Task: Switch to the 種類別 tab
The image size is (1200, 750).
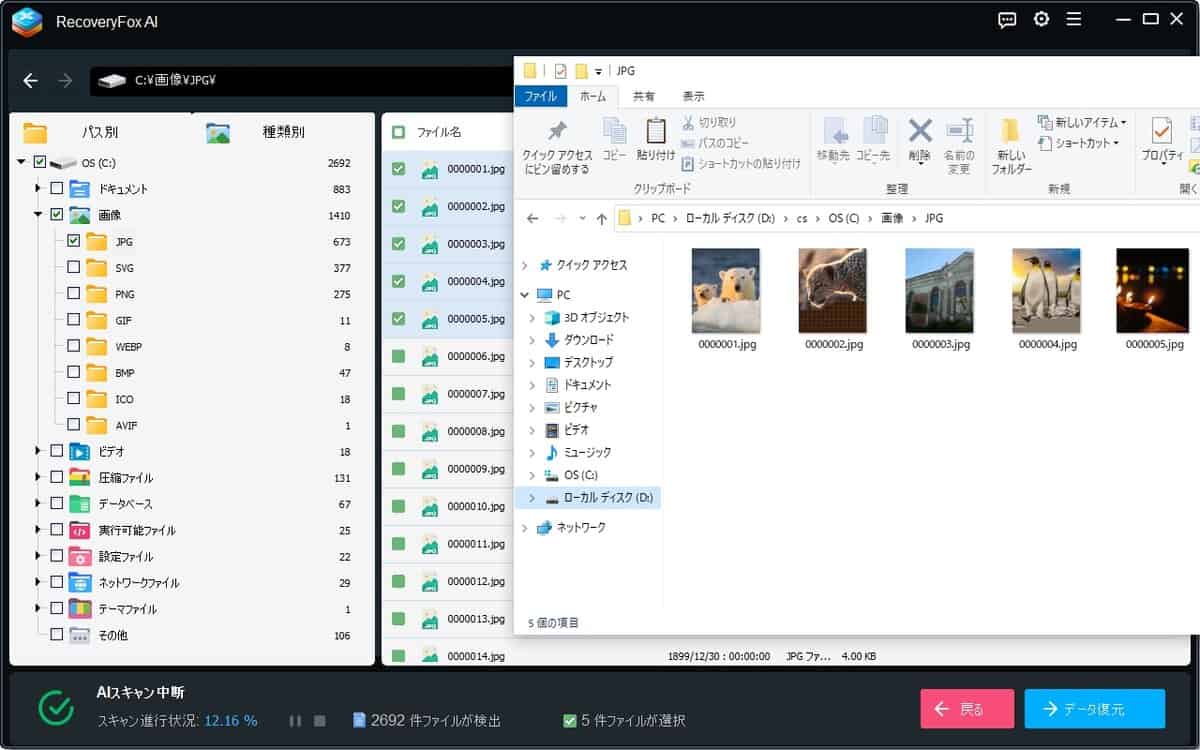Action: (x=283, y=132)
